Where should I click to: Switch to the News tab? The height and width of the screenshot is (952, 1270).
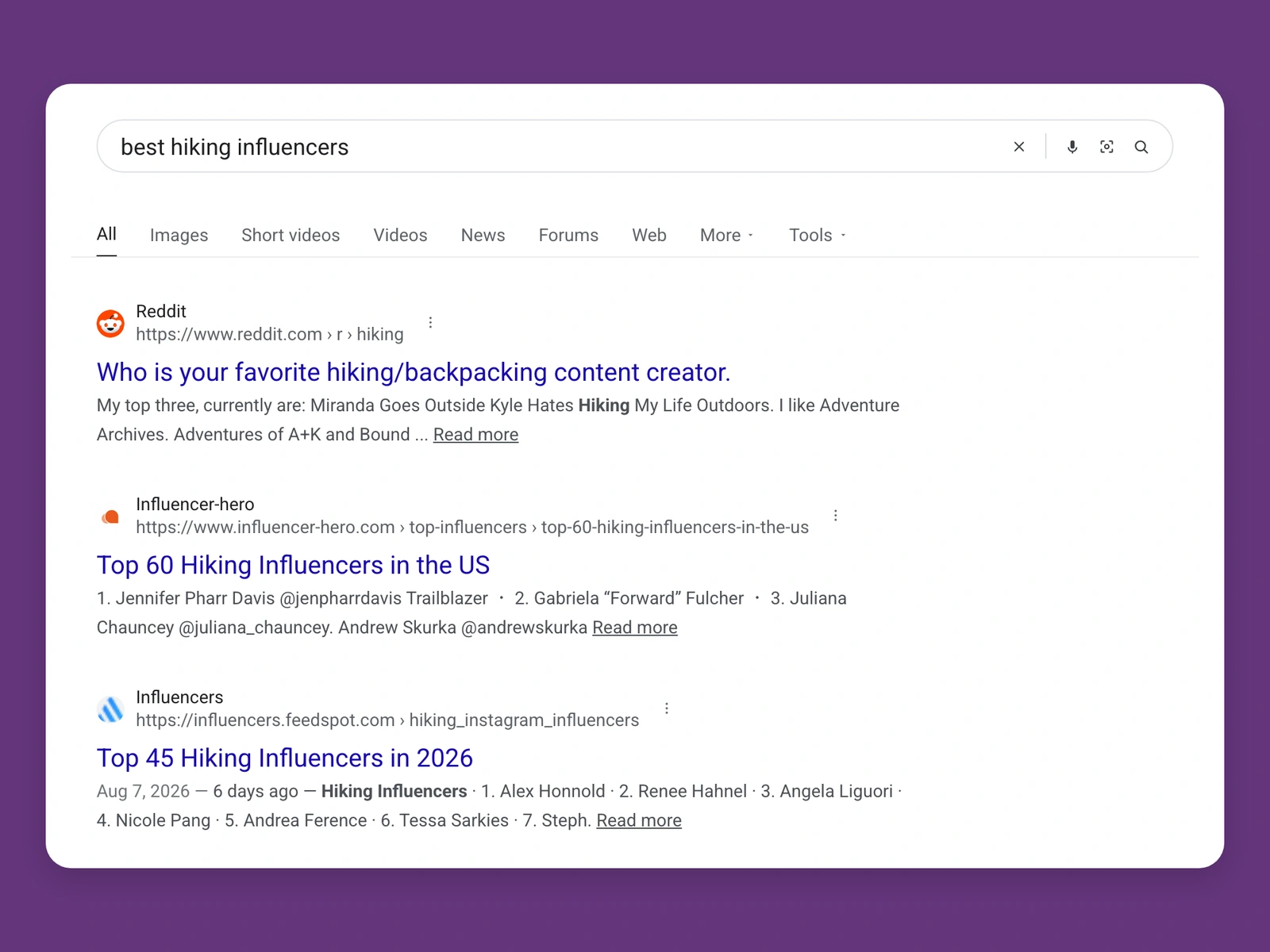pyautogui.click(x=483, y=235)
